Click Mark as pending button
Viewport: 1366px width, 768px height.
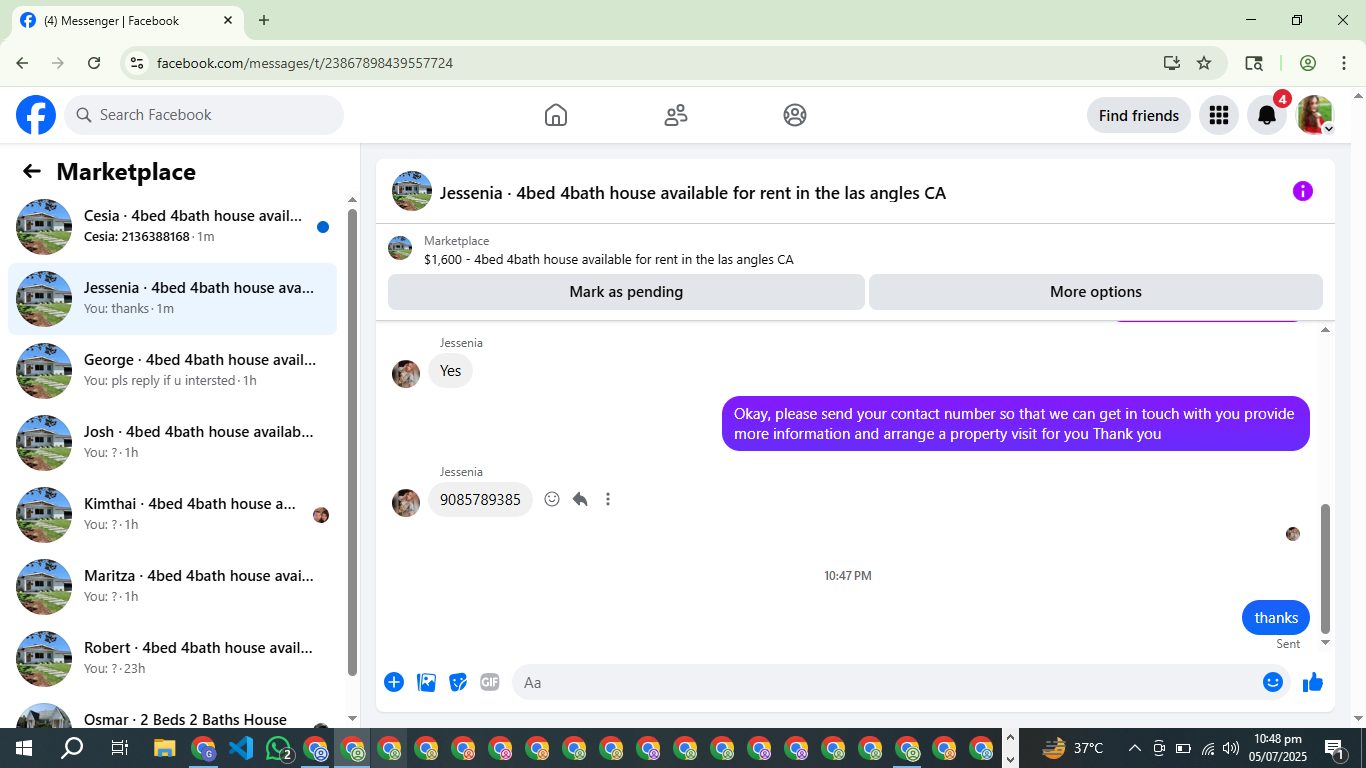click(x=626, y=292)
